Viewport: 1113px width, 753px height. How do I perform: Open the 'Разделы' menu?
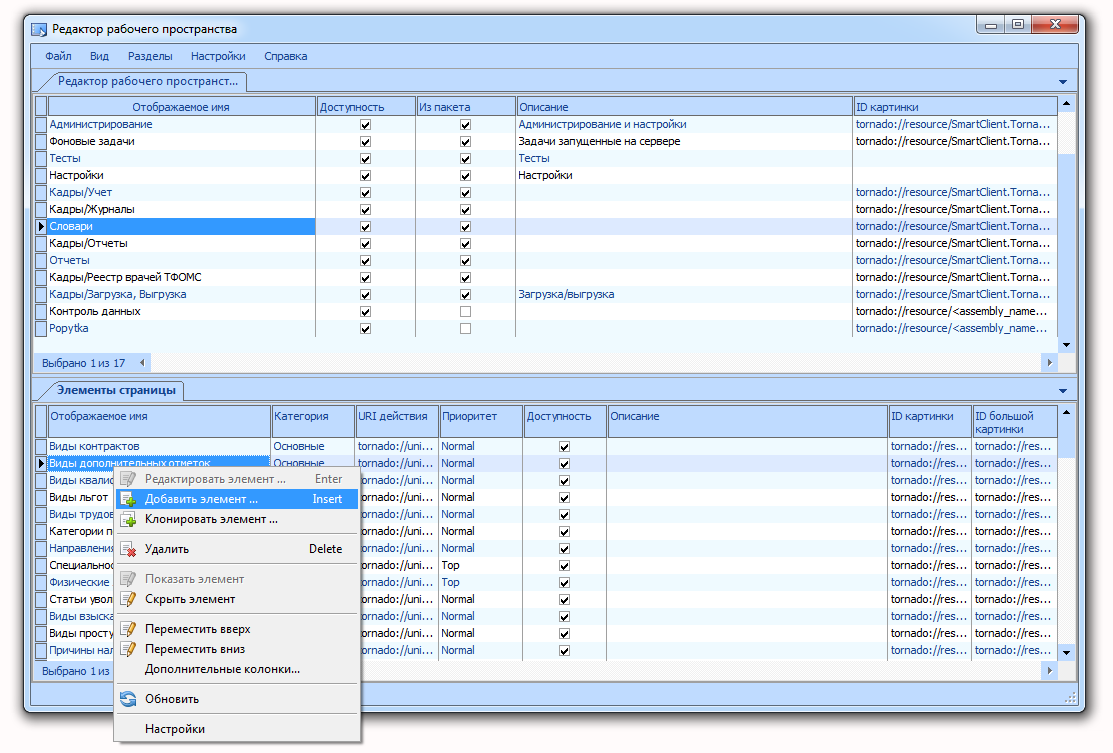pyautogui.click(x=150, y=56)
